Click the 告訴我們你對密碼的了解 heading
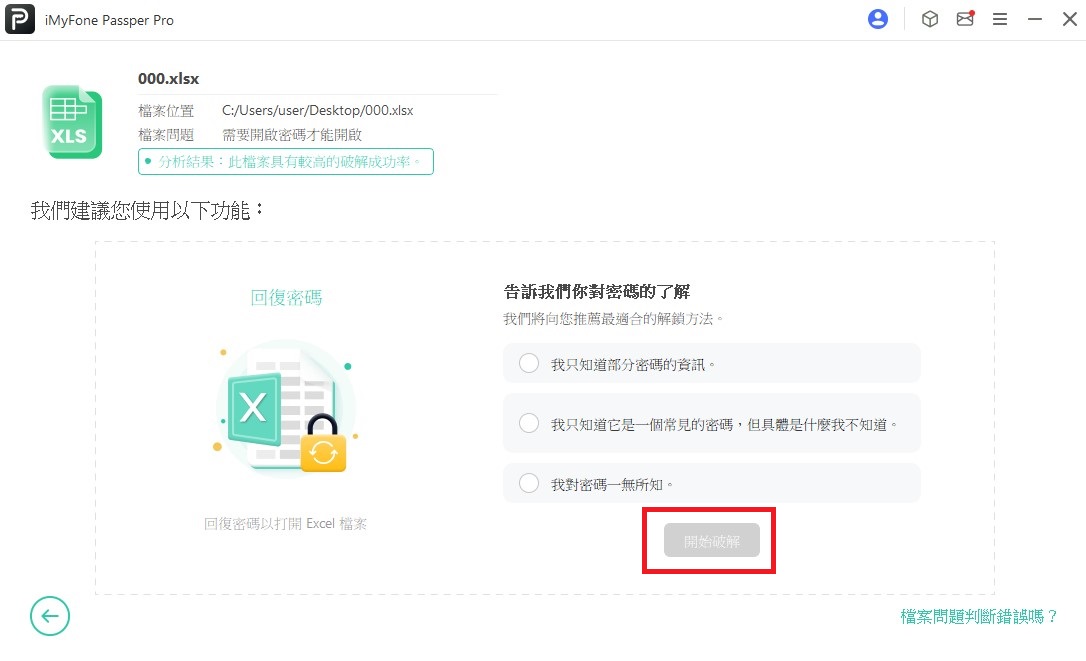The height and width of the screenshot is (661, 1086). coord(597,292)
